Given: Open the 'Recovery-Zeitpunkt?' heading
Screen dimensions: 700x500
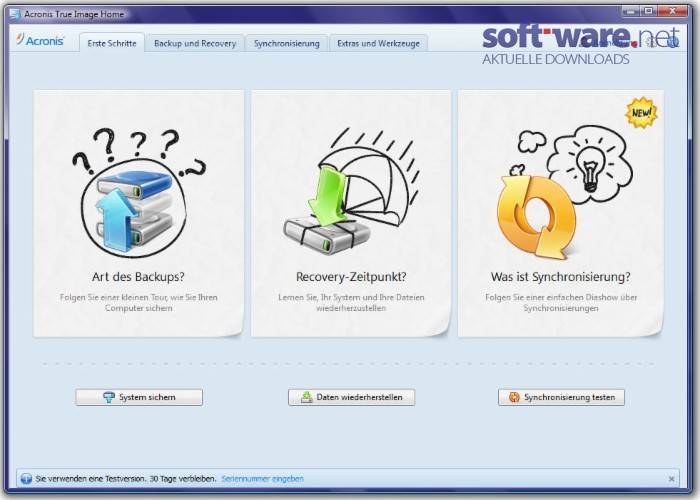Looking at the screenshot, I should click(x=351, y=277).
